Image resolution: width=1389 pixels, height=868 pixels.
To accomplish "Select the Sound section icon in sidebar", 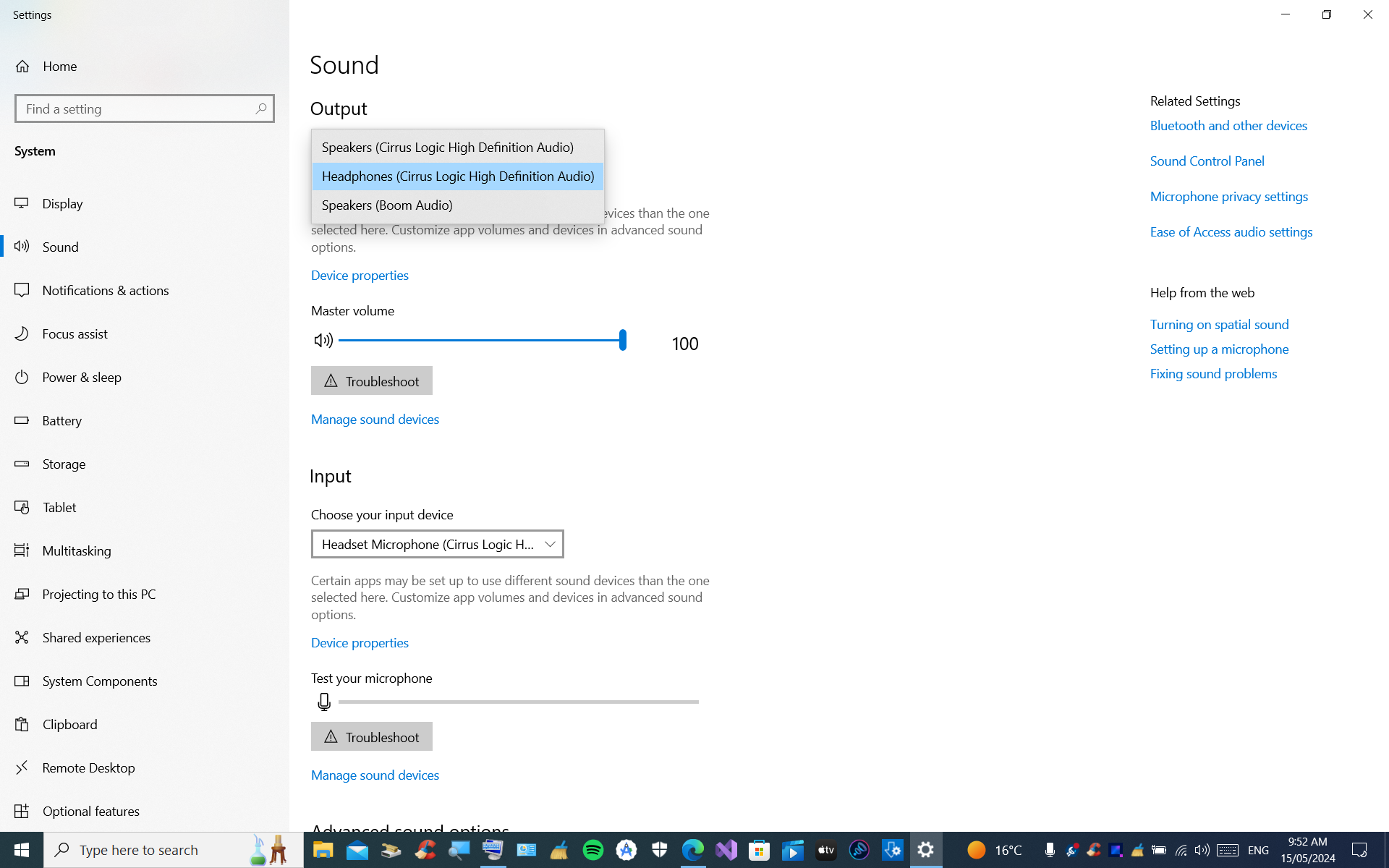I will tap(22, 247).
